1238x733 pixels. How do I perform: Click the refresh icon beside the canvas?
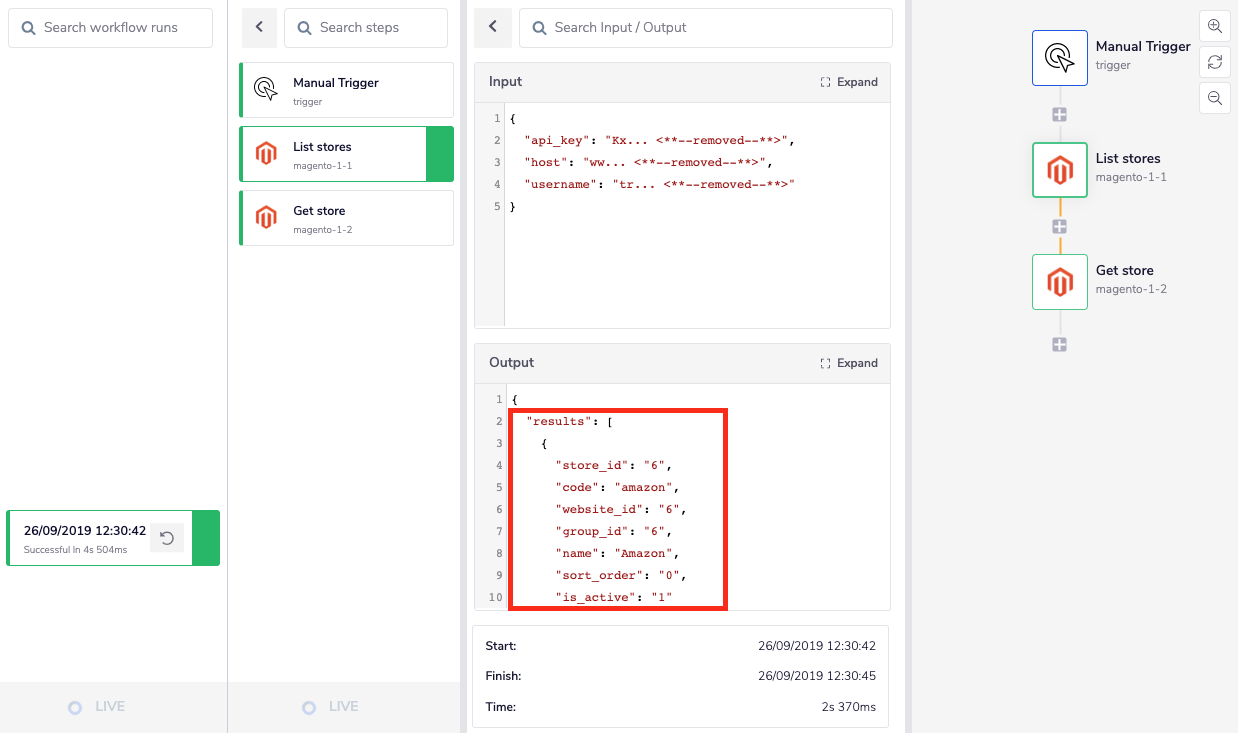point(1214,62)
